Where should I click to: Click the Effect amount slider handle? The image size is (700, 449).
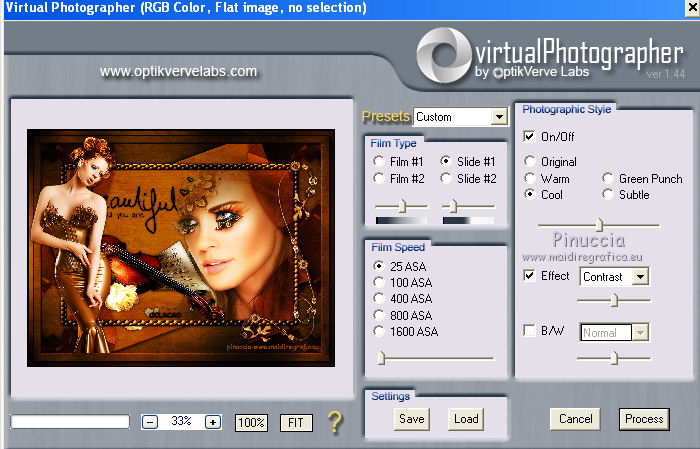coord(614,300)
